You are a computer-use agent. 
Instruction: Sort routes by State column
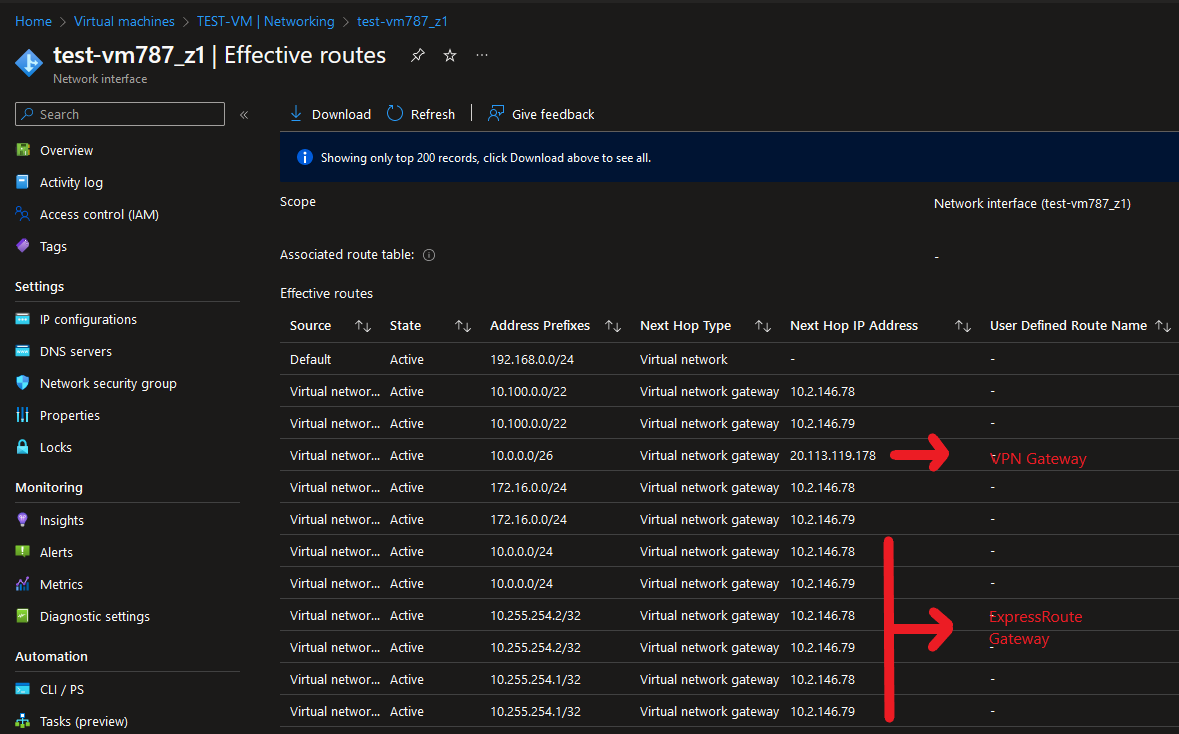(x=463, y=326)
